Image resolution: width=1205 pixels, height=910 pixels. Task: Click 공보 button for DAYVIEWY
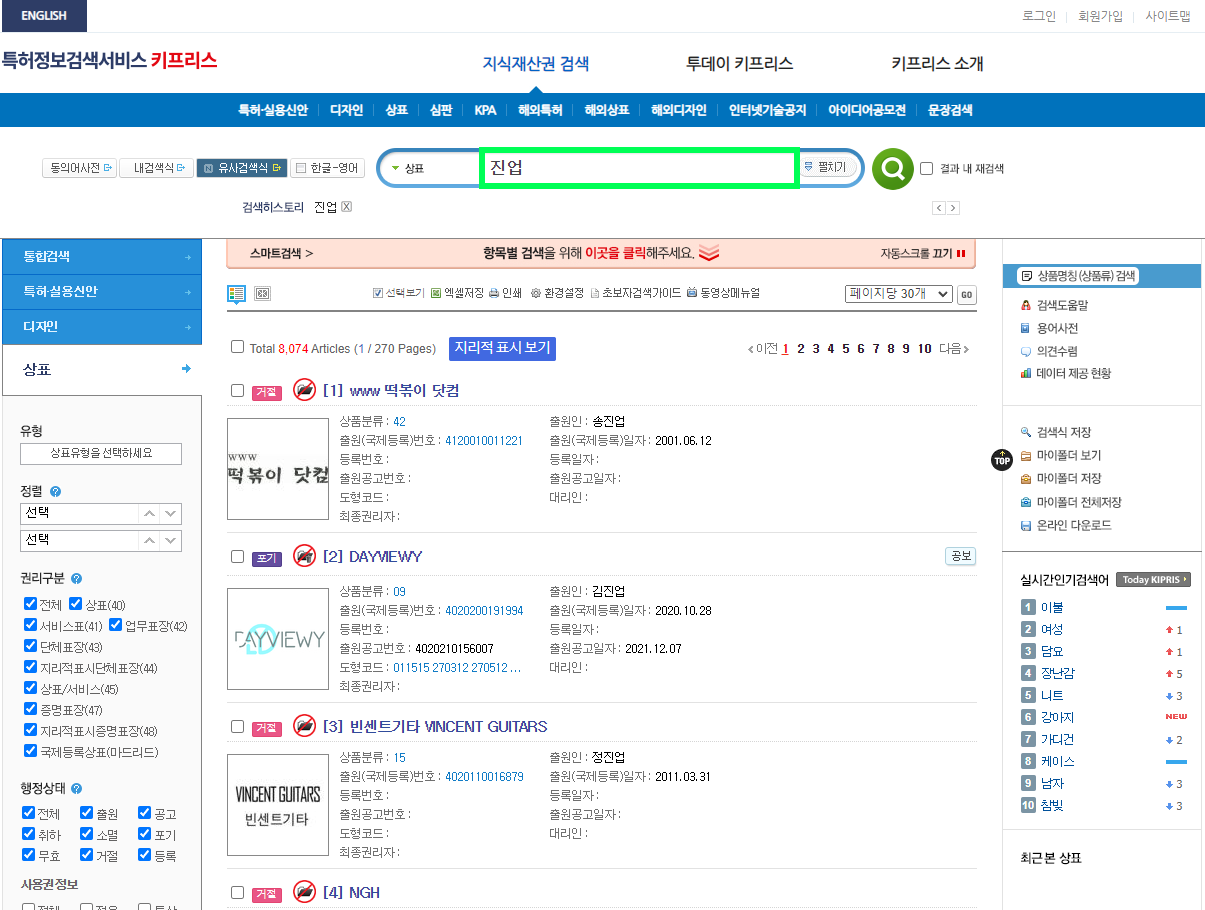point(960,556)
